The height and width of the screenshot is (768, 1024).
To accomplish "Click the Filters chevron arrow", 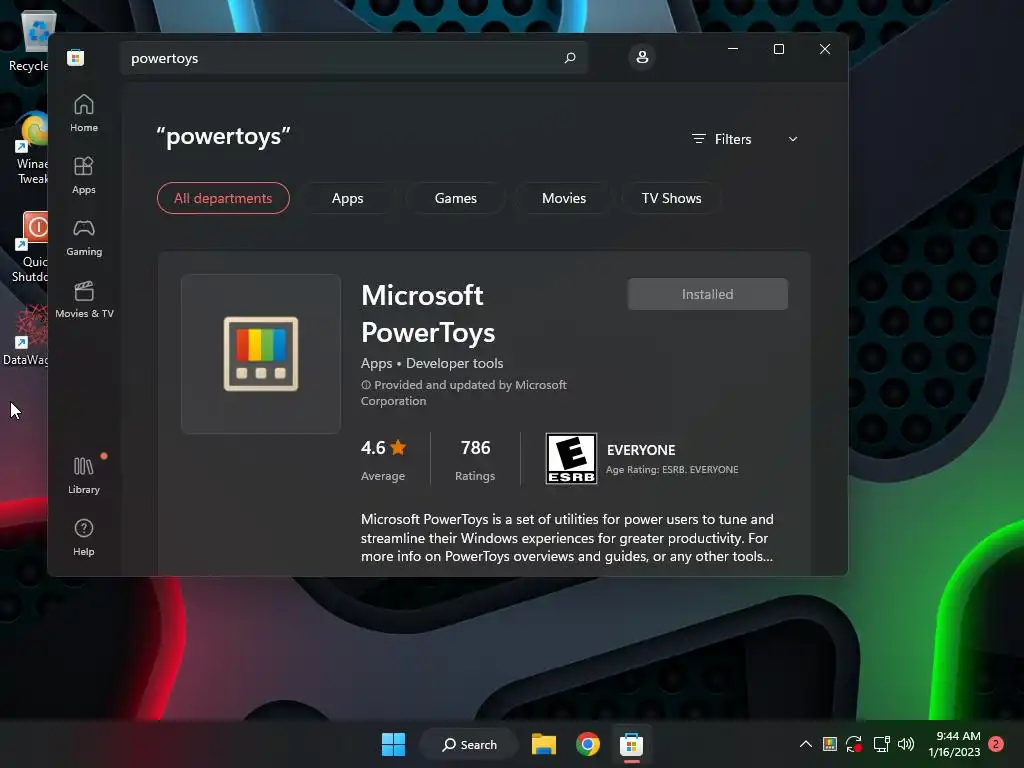I will 793,139.
